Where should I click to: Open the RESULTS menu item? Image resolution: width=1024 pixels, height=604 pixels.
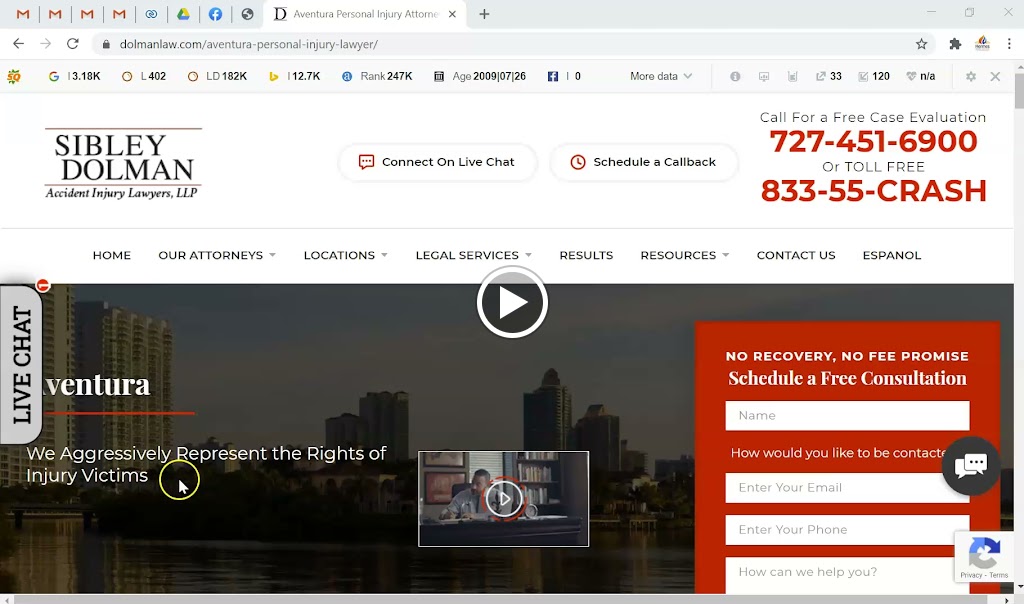pos(586,255)
